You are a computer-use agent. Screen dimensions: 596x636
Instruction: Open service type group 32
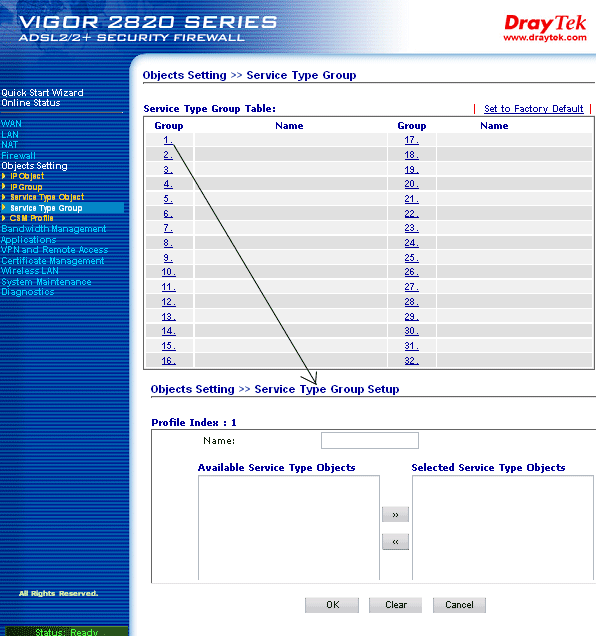click(411, 361)
